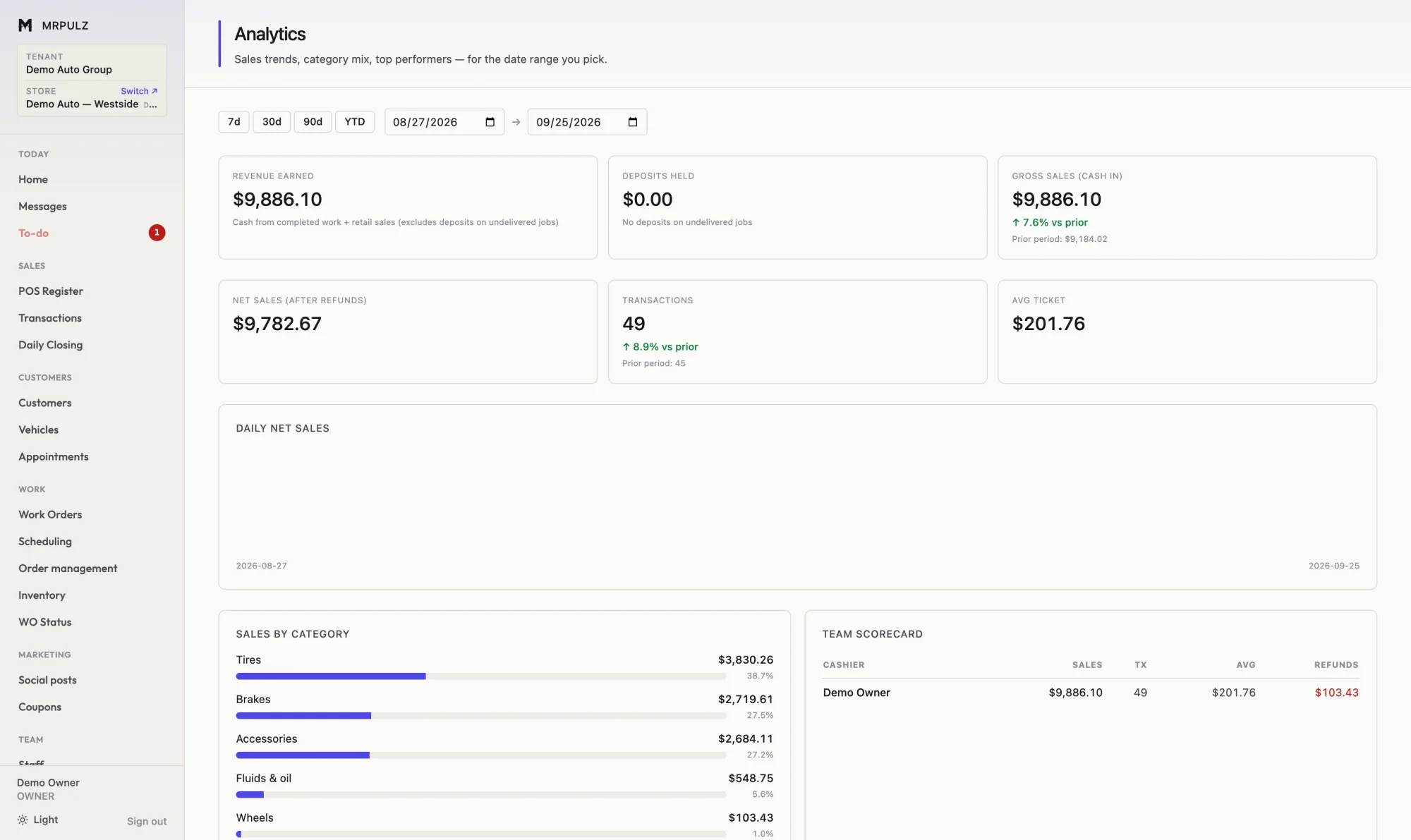Click the Brakes amount $2,719.61

pyautogui.click(x=746, y=700)
